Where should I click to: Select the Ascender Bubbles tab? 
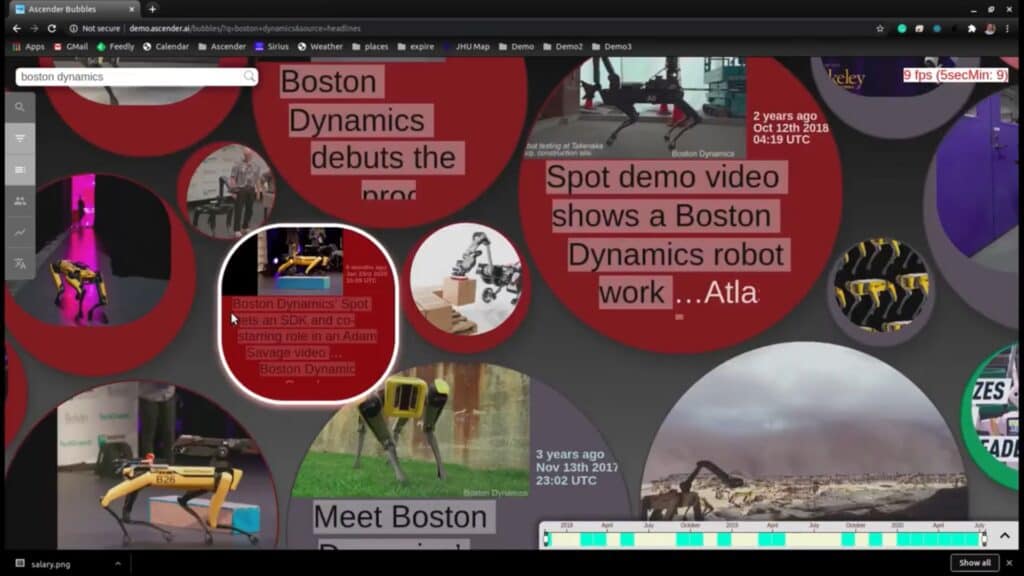(75, 9)
